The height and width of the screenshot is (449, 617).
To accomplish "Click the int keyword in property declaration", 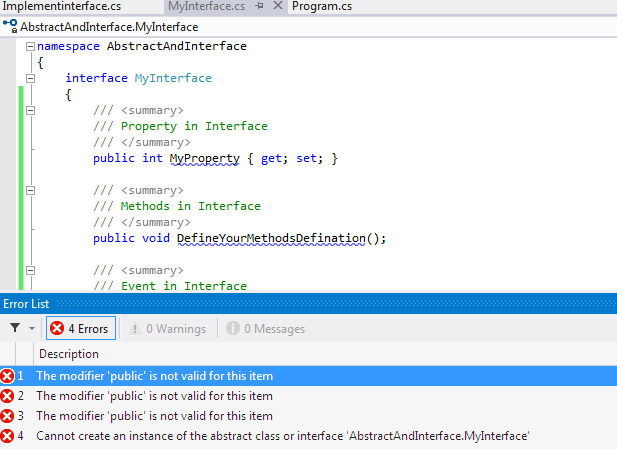I will (x=152, y=159).
